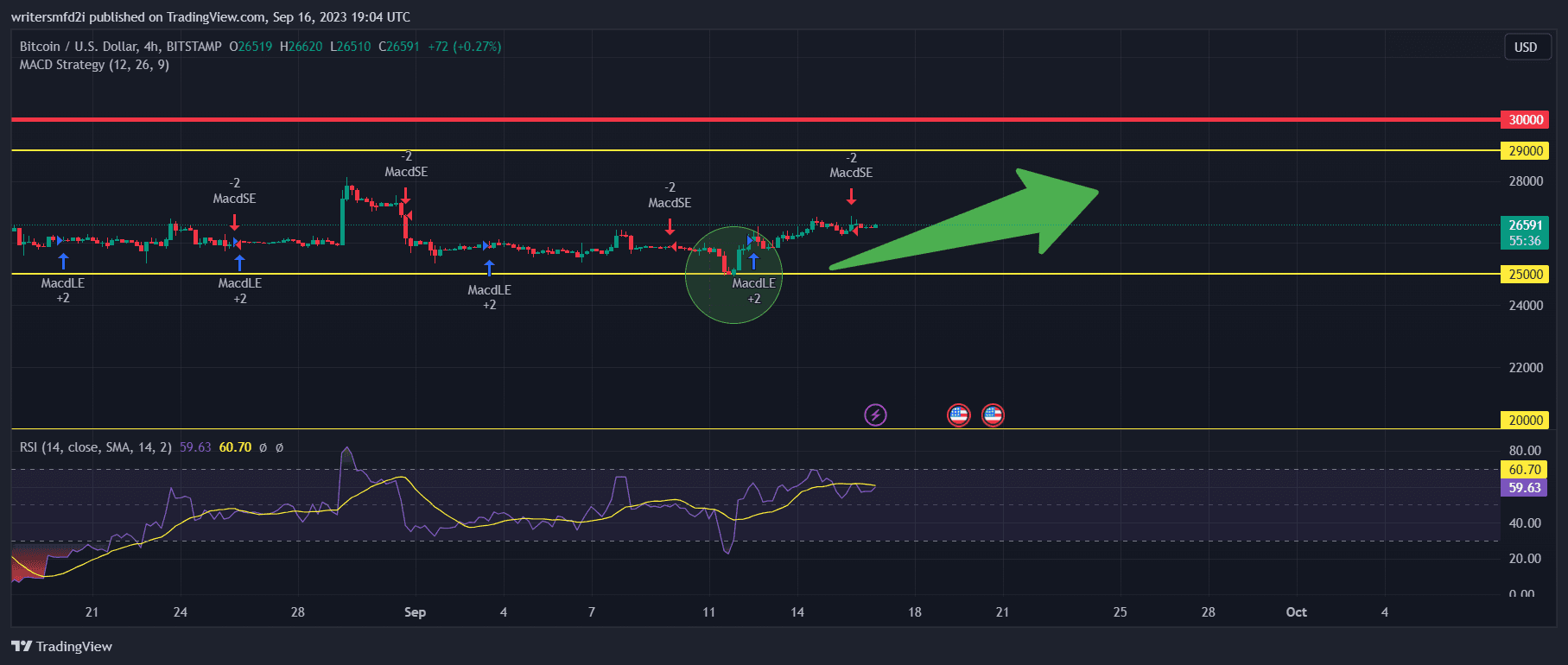The width and height of the screenshot is (1568, 665).
Task: Click the red 30000 price label
Action: [x=1525, y=120]
